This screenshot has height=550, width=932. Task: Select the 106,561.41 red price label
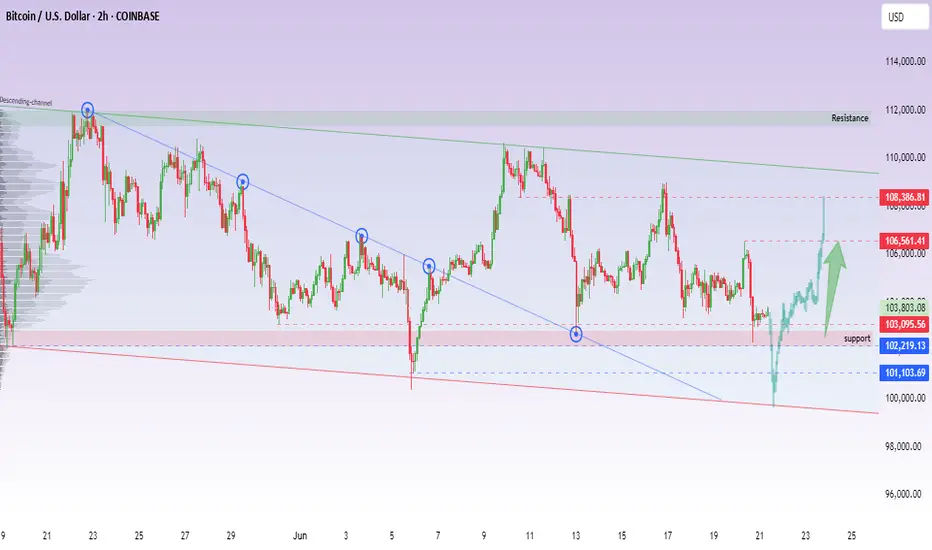coord(904,241)
